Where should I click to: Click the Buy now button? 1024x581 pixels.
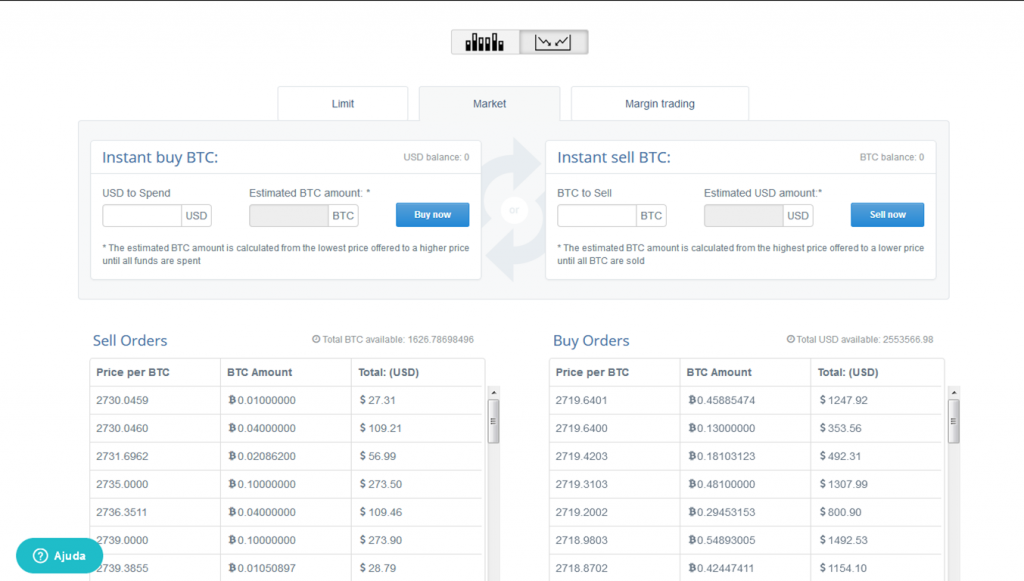(432, 215)
